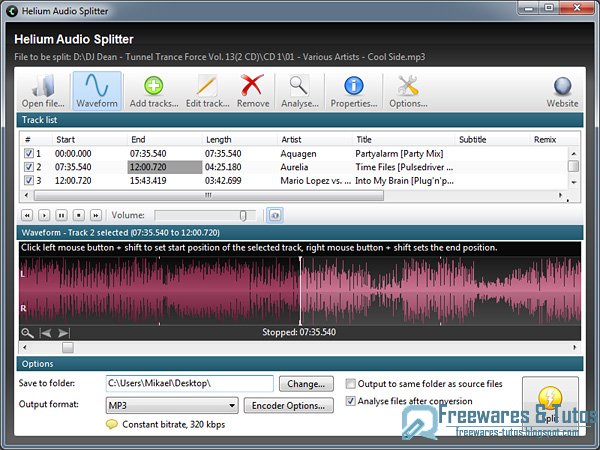Screen dimensions: 600x450
Task: Jump to previous track in playback controls
Action: pos(27,215)
